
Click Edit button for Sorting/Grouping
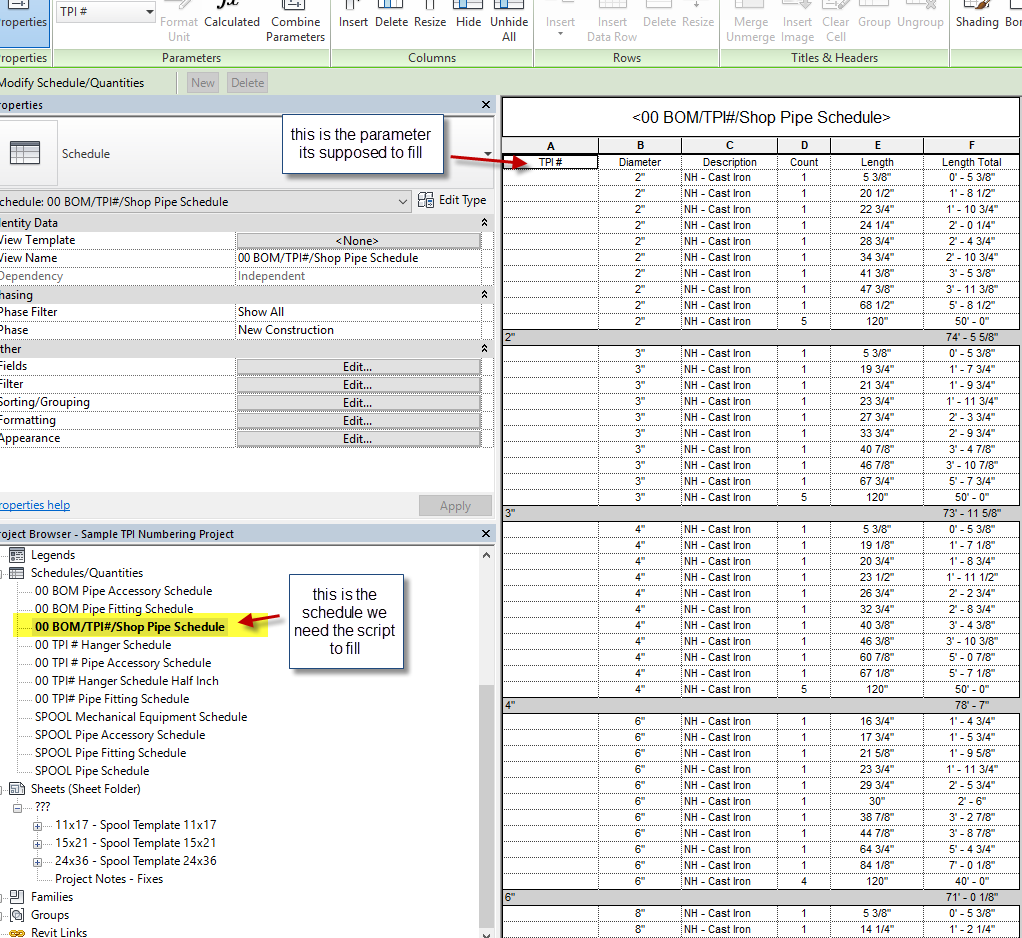coord(358,403)
